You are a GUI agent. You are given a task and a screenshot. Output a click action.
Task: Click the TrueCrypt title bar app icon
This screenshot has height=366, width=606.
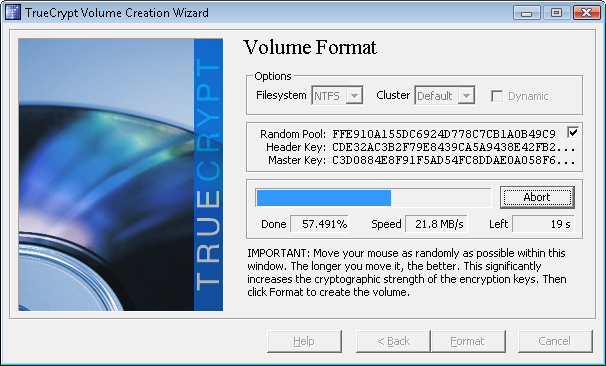[12, 12]
